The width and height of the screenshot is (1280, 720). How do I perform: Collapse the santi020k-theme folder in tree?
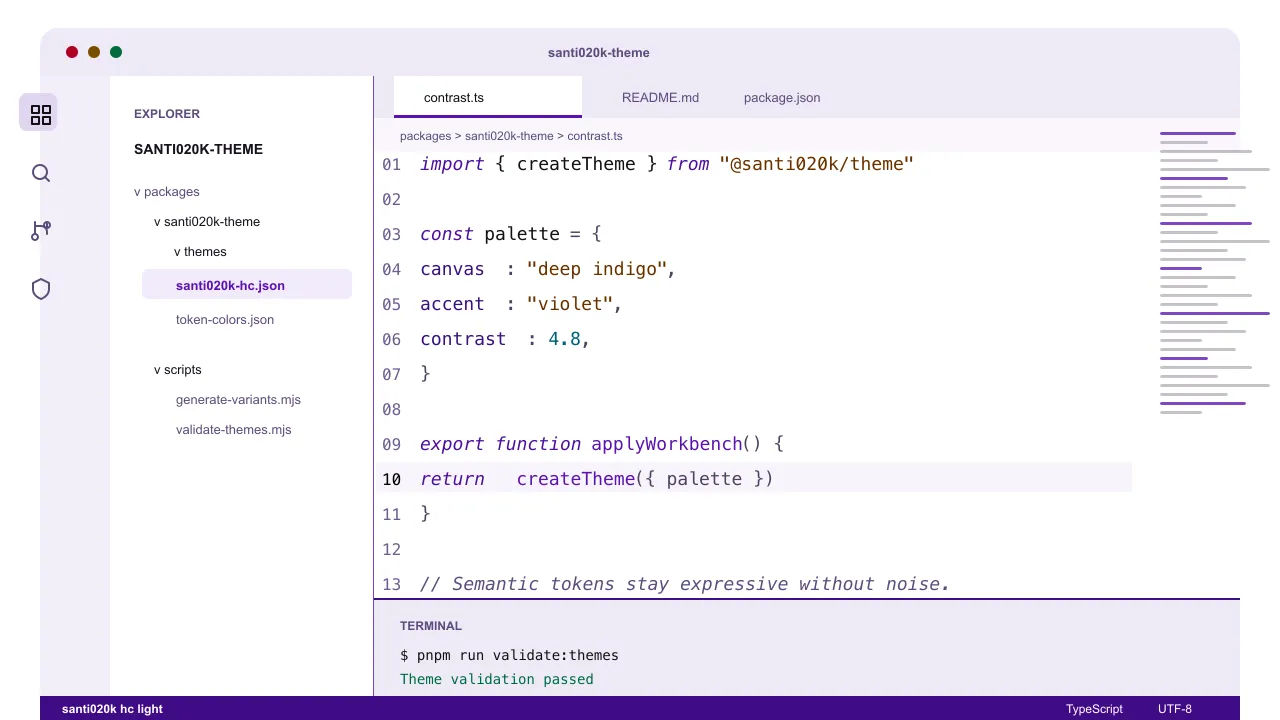[x=207, y=222]
